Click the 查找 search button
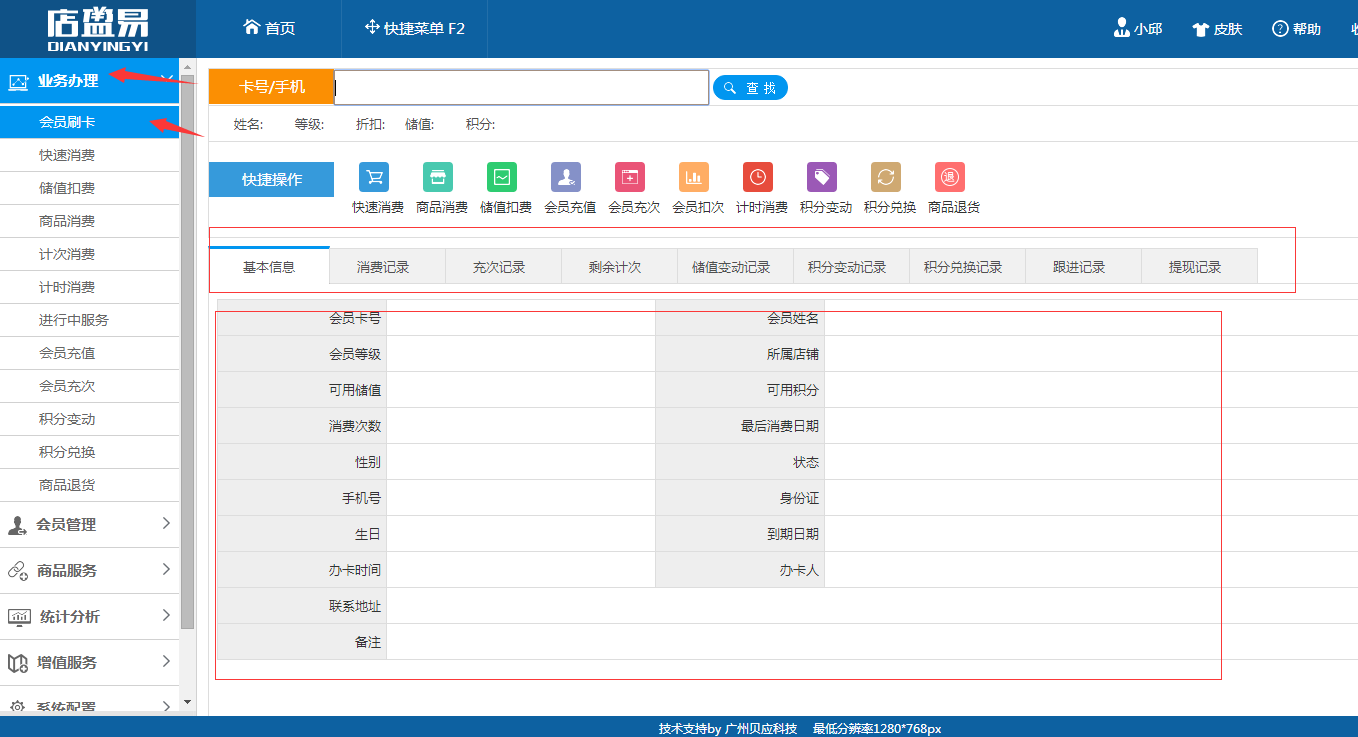This screenshot has width=1358, height=737. point(750,88)
